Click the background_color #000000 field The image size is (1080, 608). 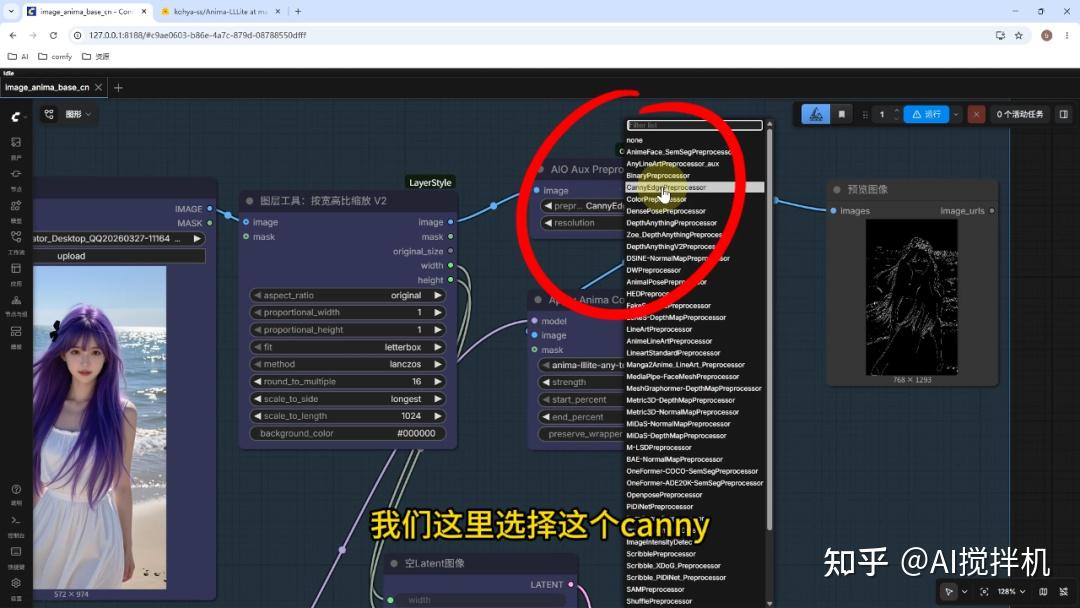click(347, 434)
